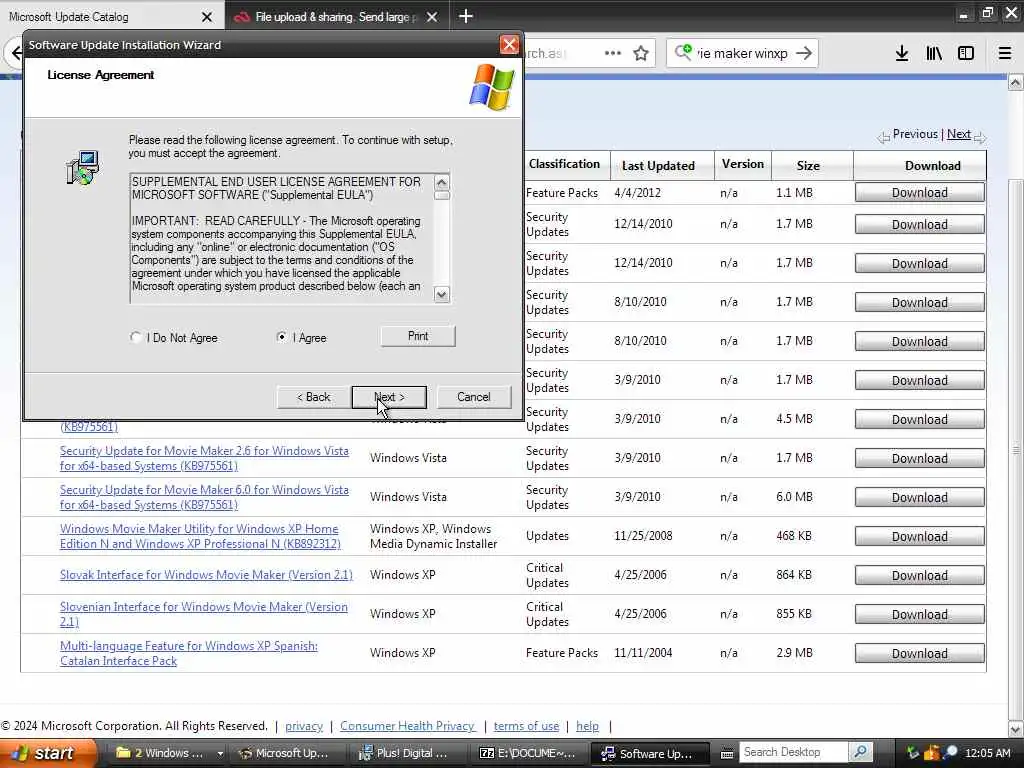The width and height of the screenshot is (1024, 768).
Task: Open Security Update for Movie Maker 6.0 link
Action: click(204, 497)
